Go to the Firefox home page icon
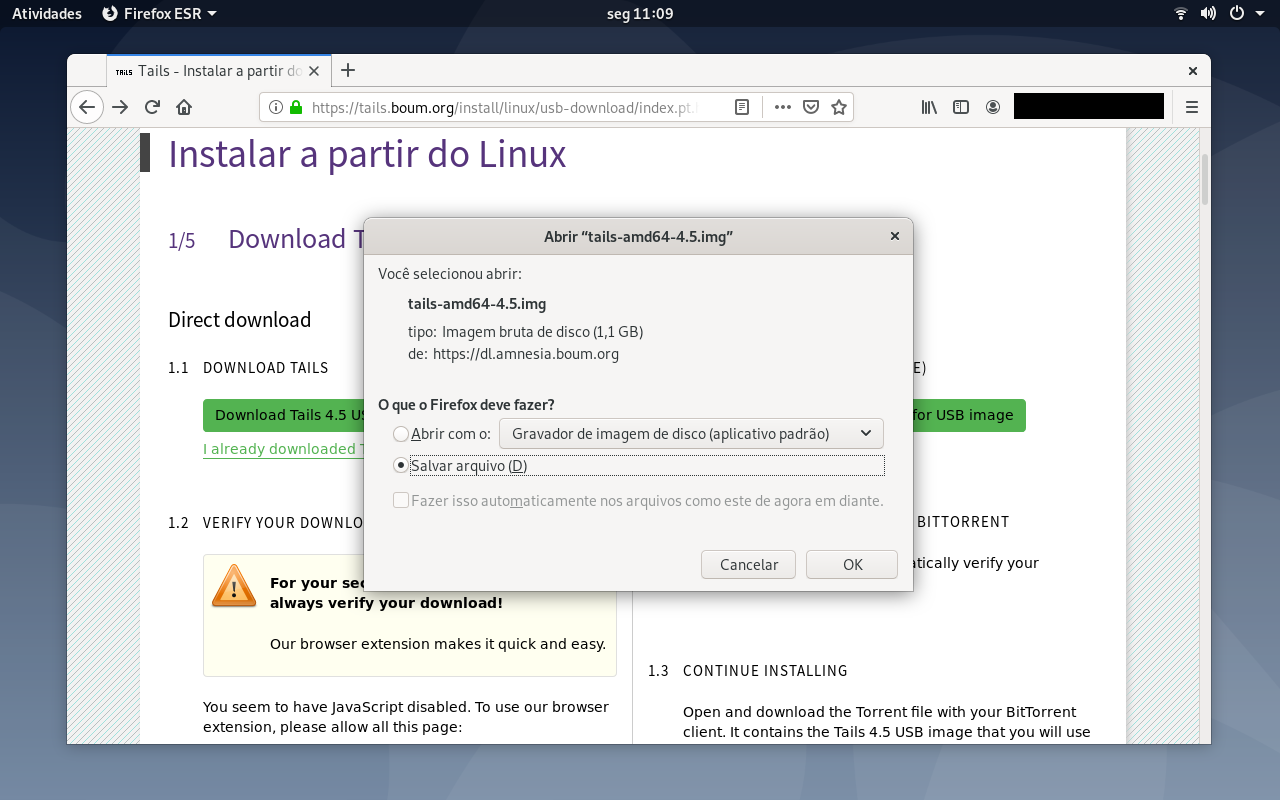The height and width of the screenshot is (800, 1280). (x=184, y=107)
